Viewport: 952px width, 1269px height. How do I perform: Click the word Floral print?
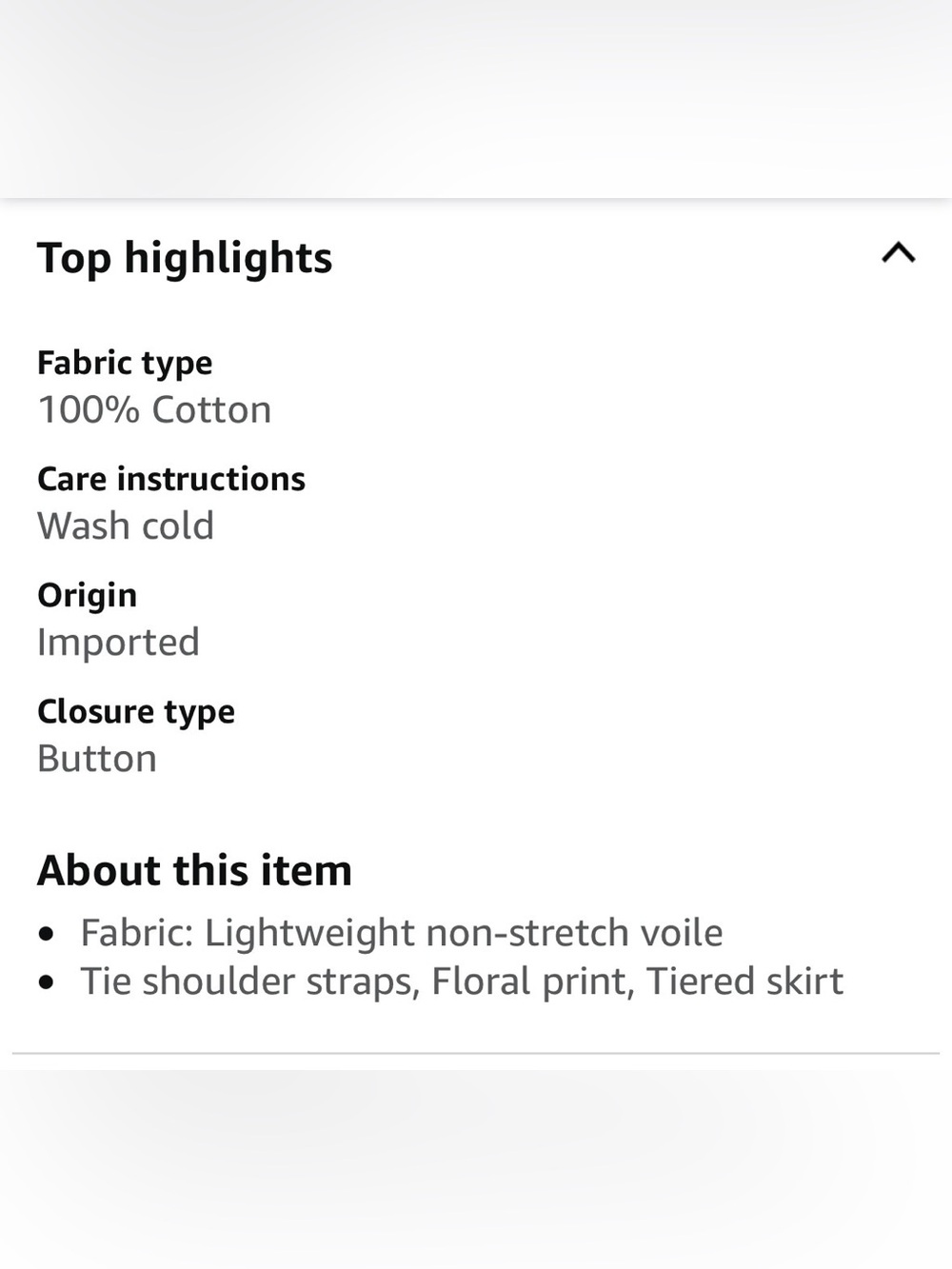(533, 981)
